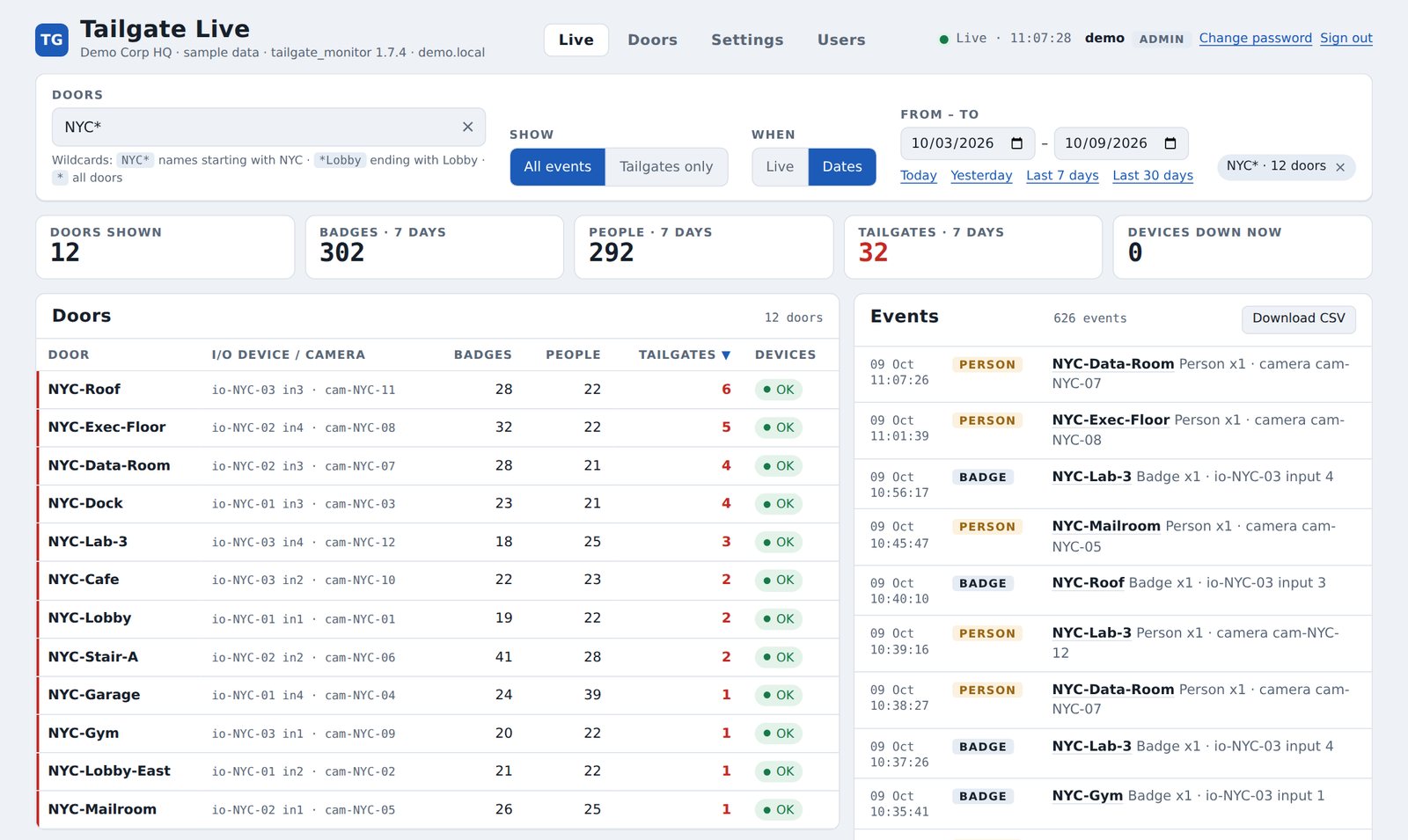Download events as CSV
Image resolution: width=1408 pixels, height=840 pixels.
click(1298, 318)
